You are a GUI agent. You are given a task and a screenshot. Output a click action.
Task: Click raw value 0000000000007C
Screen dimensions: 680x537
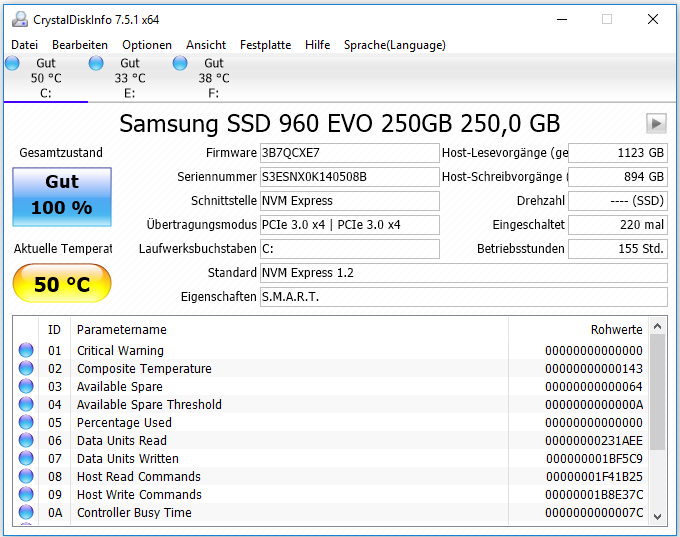click(594, 513)
